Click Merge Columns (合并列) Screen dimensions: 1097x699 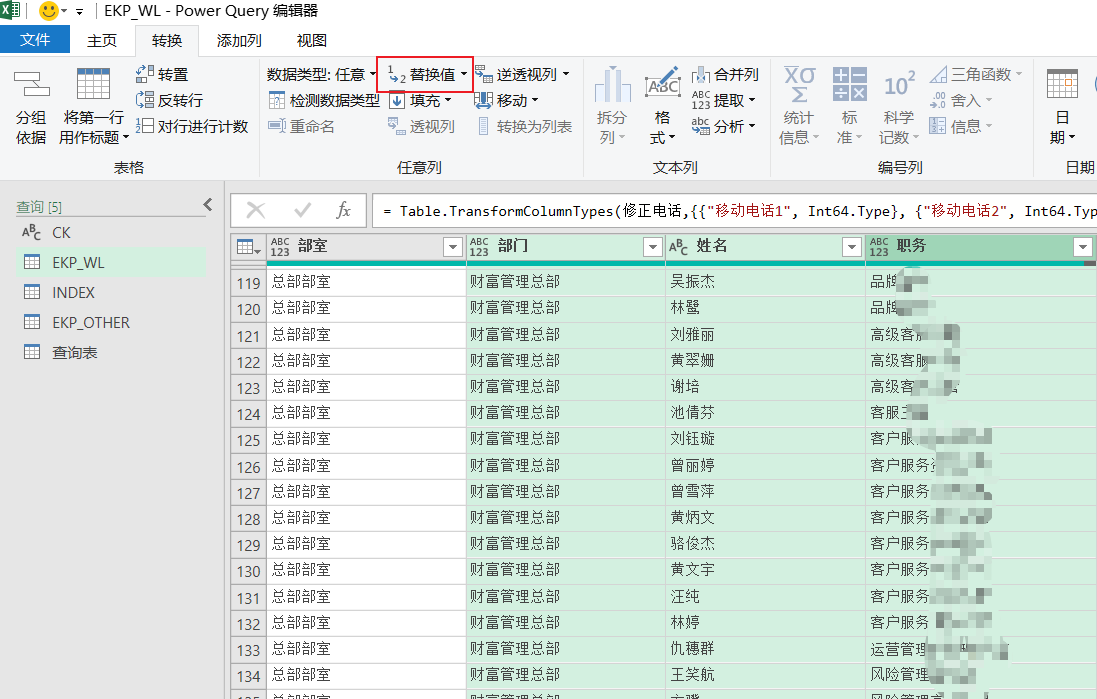click(x=725, y=74)
